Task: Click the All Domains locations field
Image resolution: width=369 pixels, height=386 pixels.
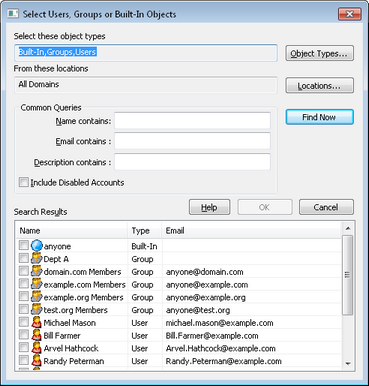Action: point(146,85)
